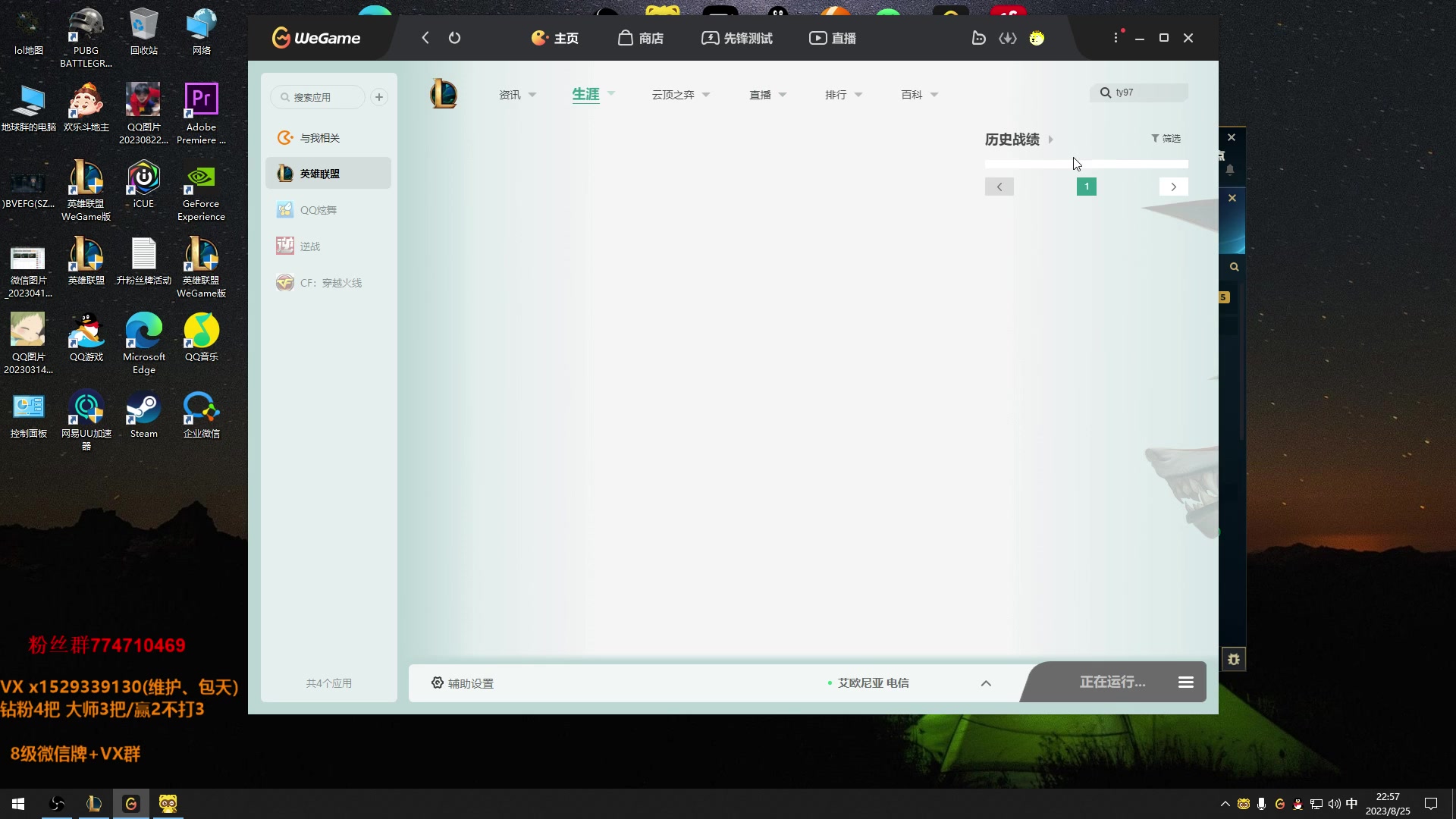The image size is (1456, 819).
Task: Open League of Legends in the taskbar
Action: pyautogui.click(x=94, y=804)
